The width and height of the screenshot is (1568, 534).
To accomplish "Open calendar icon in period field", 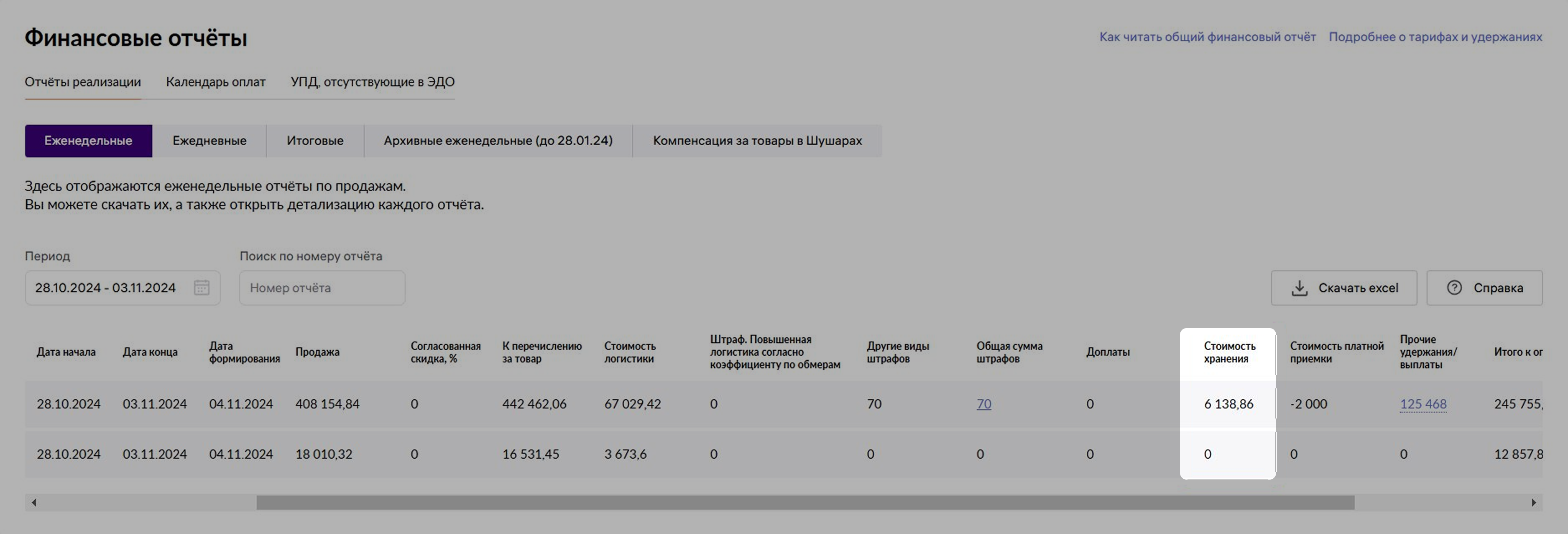I will [202, 288].
